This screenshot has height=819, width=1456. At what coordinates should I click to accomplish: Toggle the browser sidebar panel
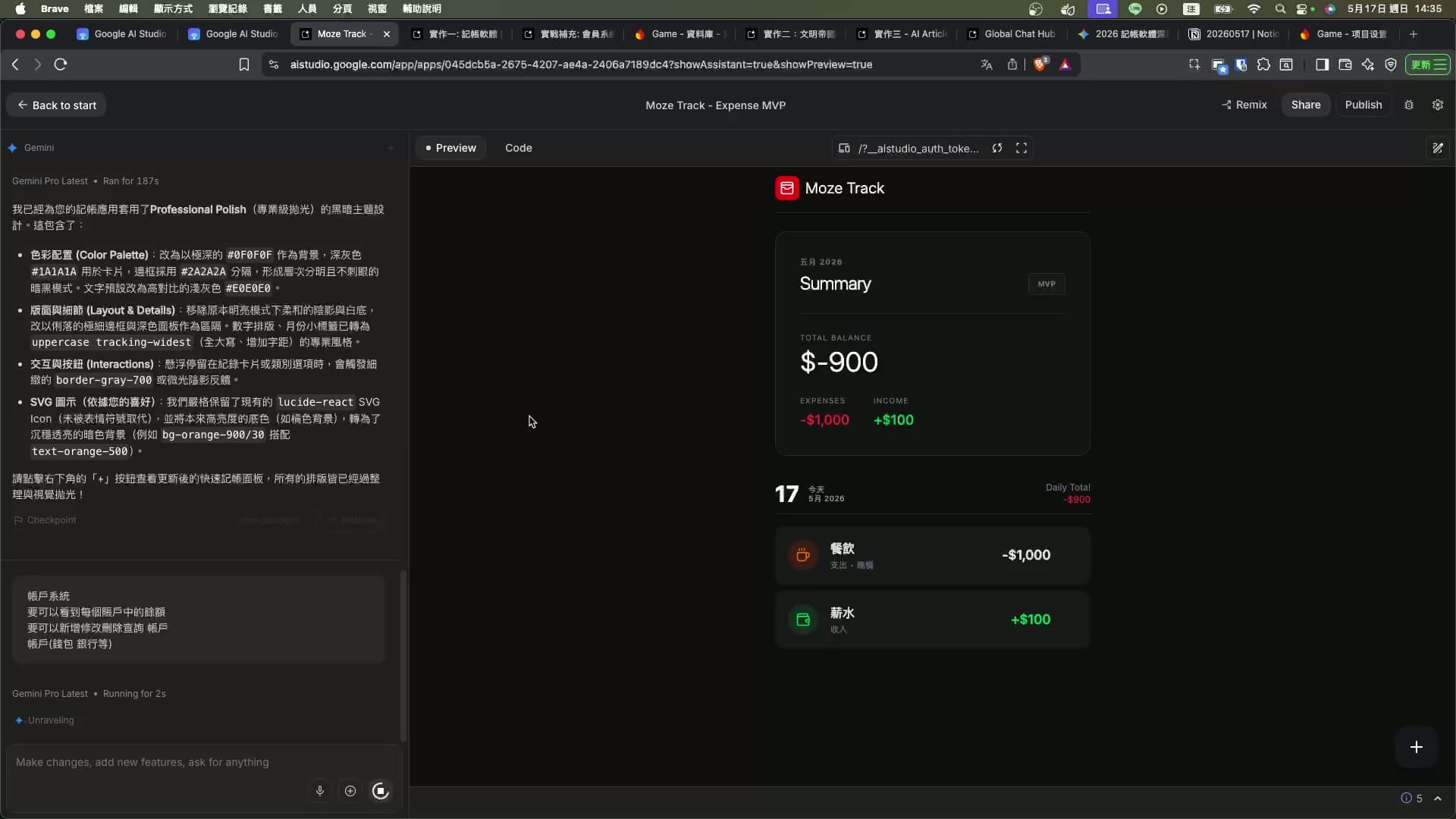tap(1323, 64)
